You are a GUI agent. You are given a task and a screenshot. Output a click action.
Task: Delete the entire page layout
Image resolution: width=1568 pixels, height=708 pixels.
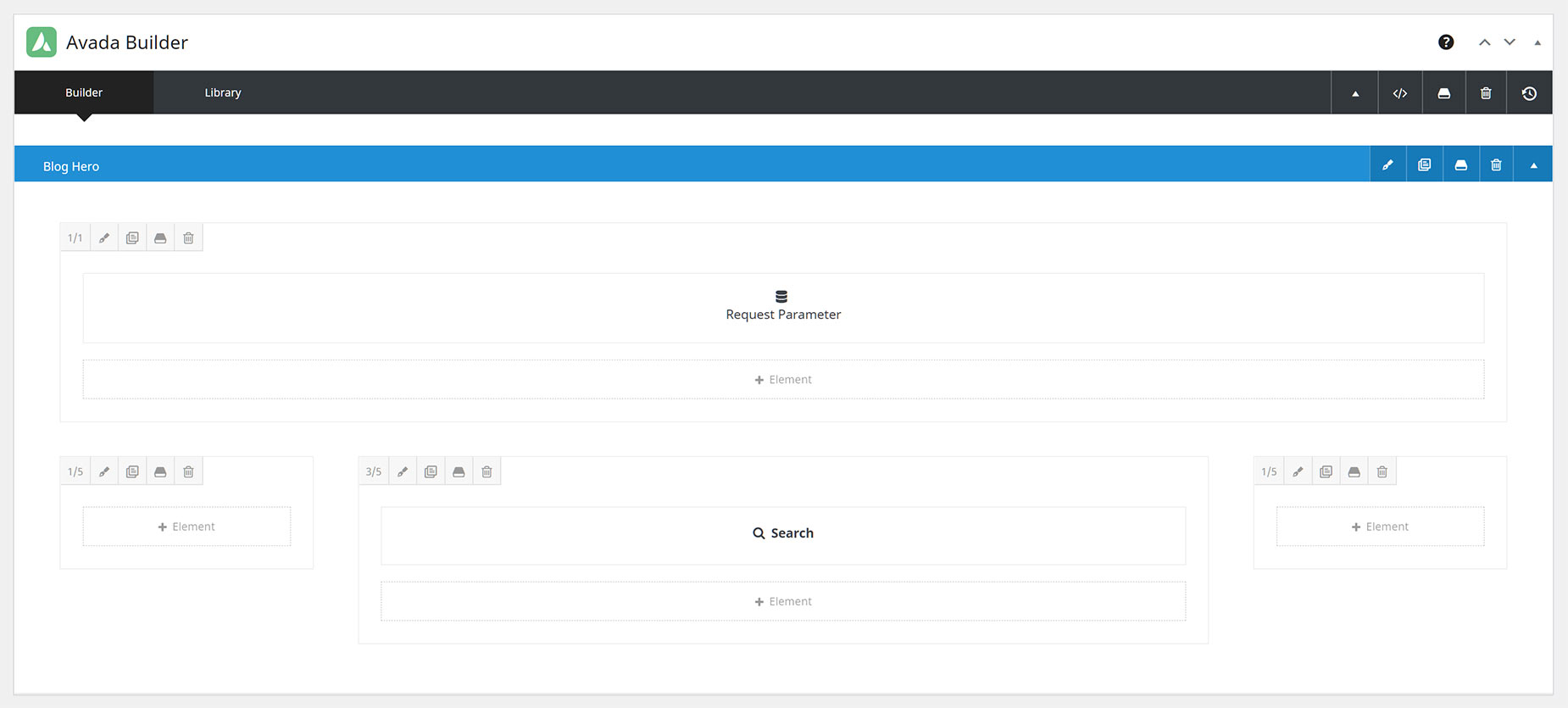click(x=1486, y=93)
